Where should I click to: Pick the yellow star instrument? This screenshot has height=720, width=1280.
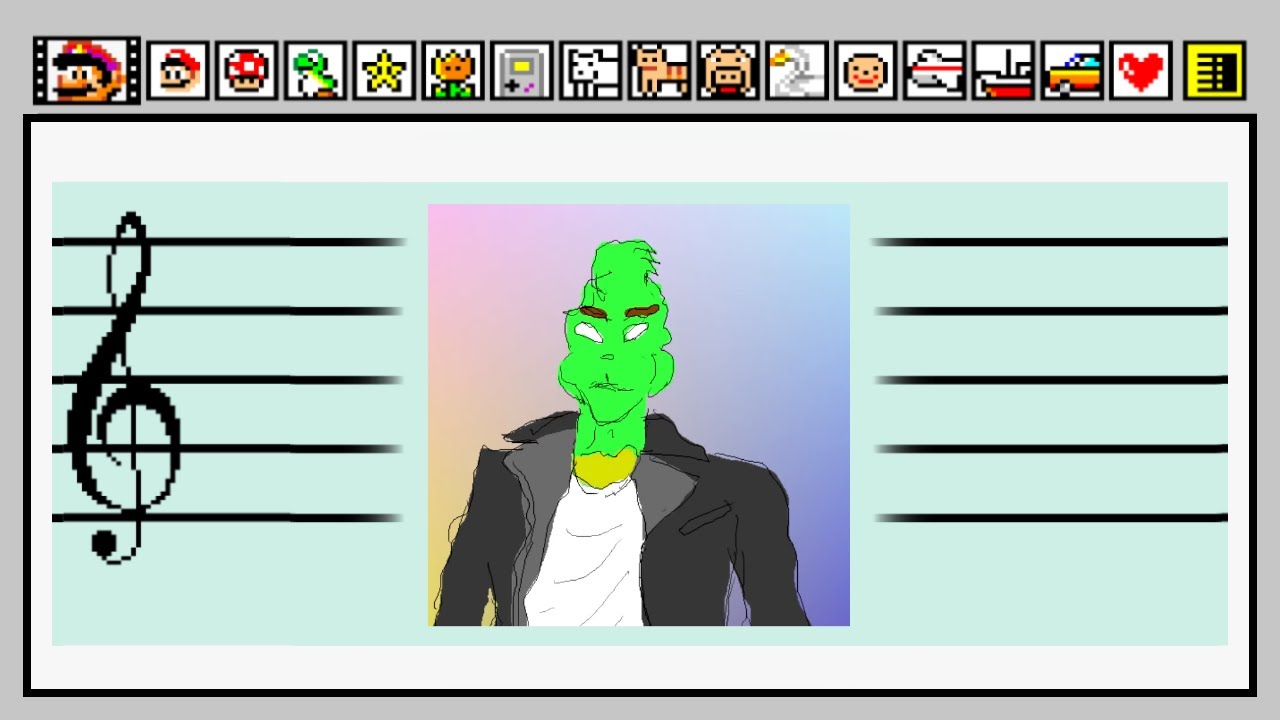click(384, 71)
